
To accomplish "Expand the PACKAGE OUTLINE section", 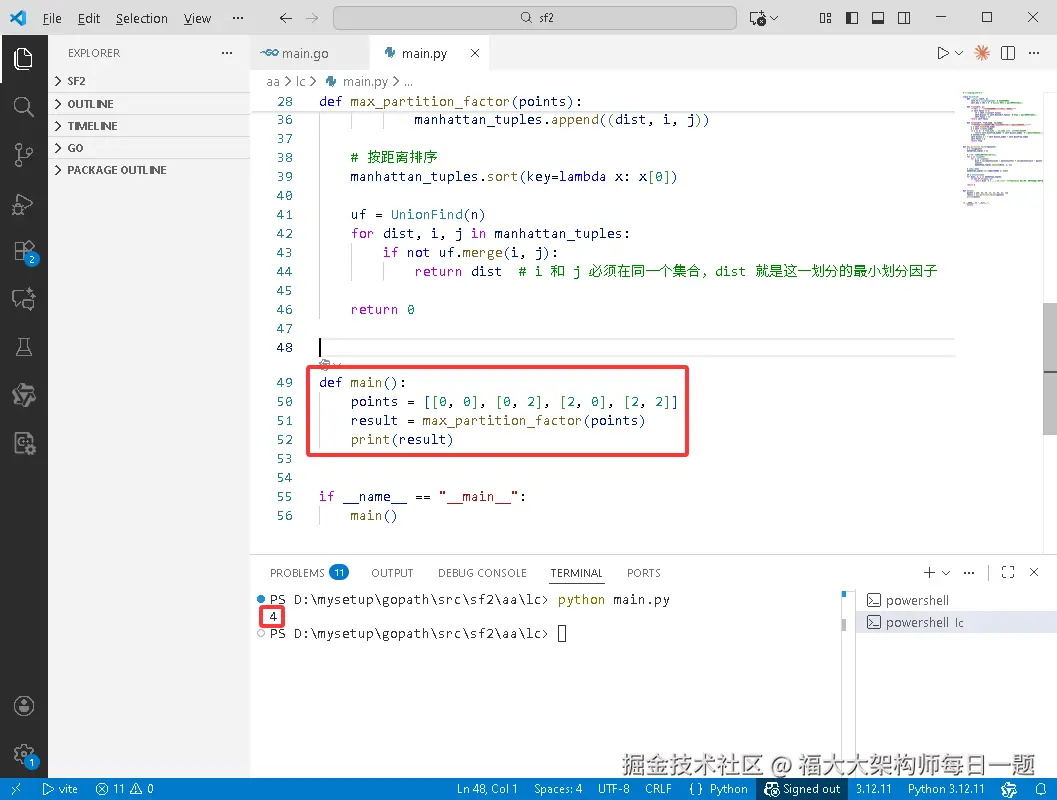I will click(x=149, y=170).
